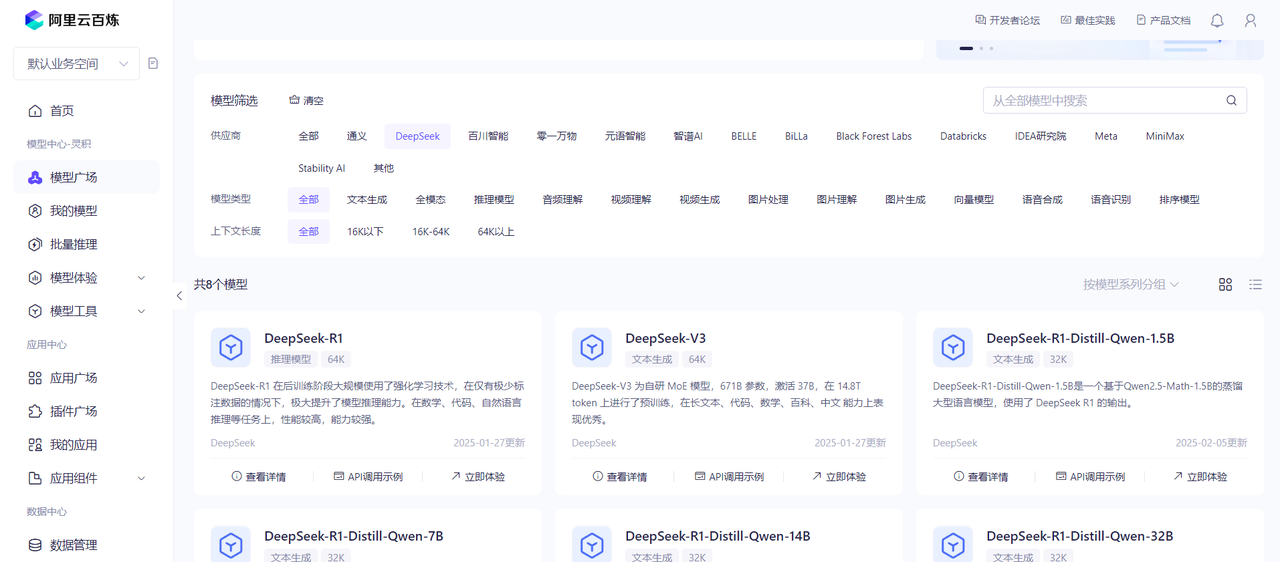This screenshot has height=562, width=1280.
Task: Click the 清空 clear filter icon
Action: [x=294, y=101]
